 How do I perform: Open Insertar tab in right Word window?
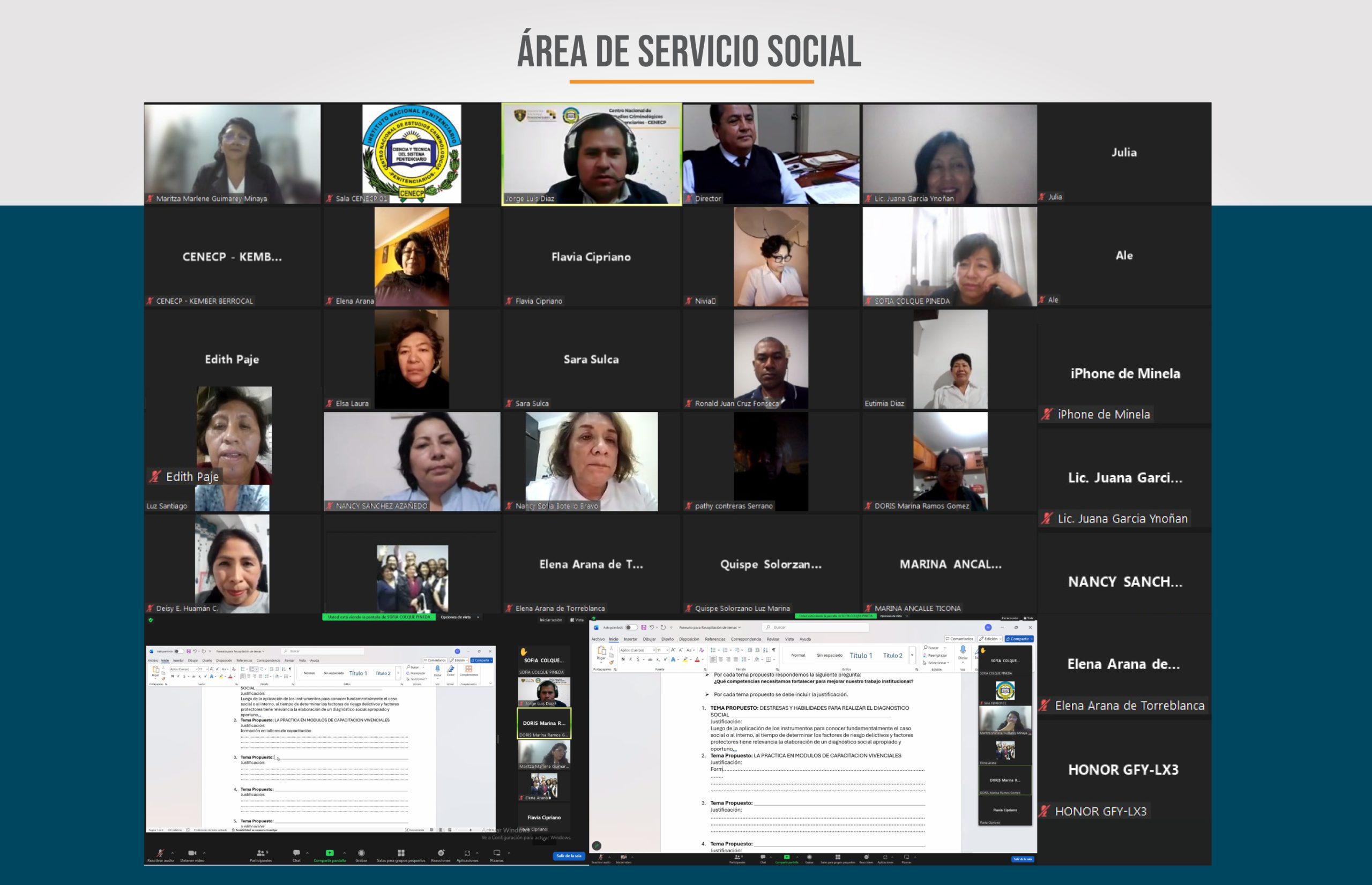pyautogui.click(x=631, y=639)
